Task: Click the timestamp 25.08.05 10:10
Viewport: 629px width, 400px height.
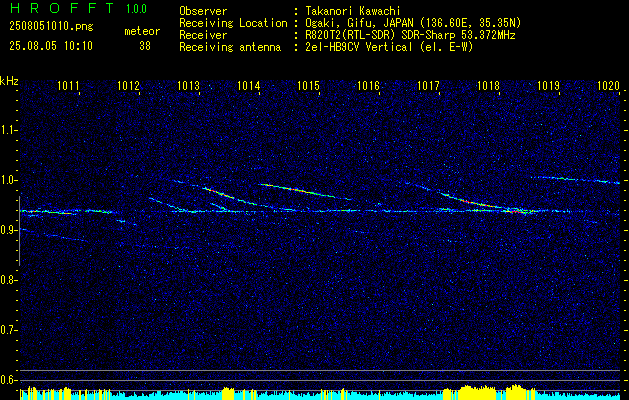Action: point(51,45)
